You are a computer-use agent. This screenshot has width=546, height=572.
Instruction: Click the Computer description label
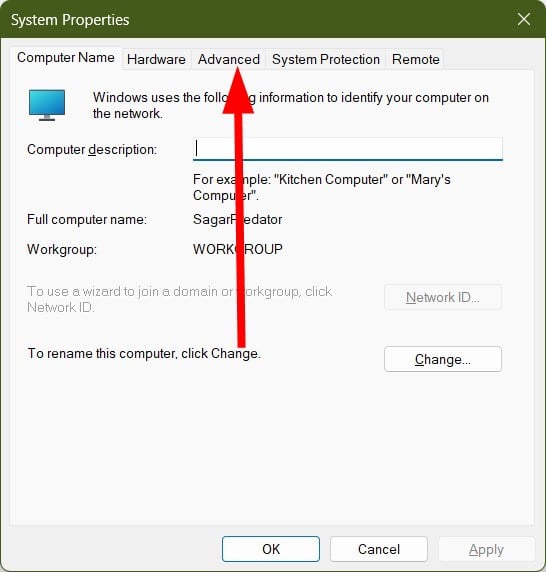tap(92, 150)
